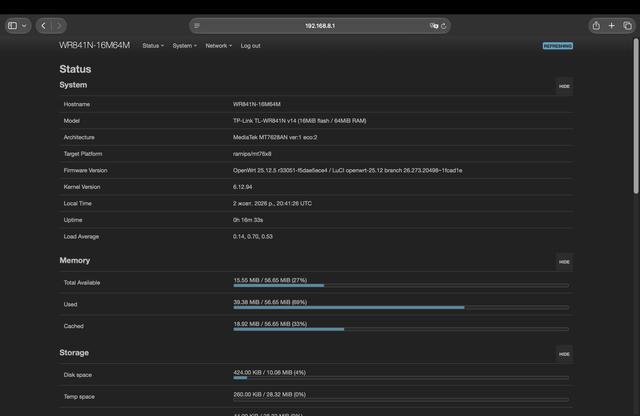Click the Temp space progress bar
The width and height of the screenshot is (640, 416).
click(401, 400)
